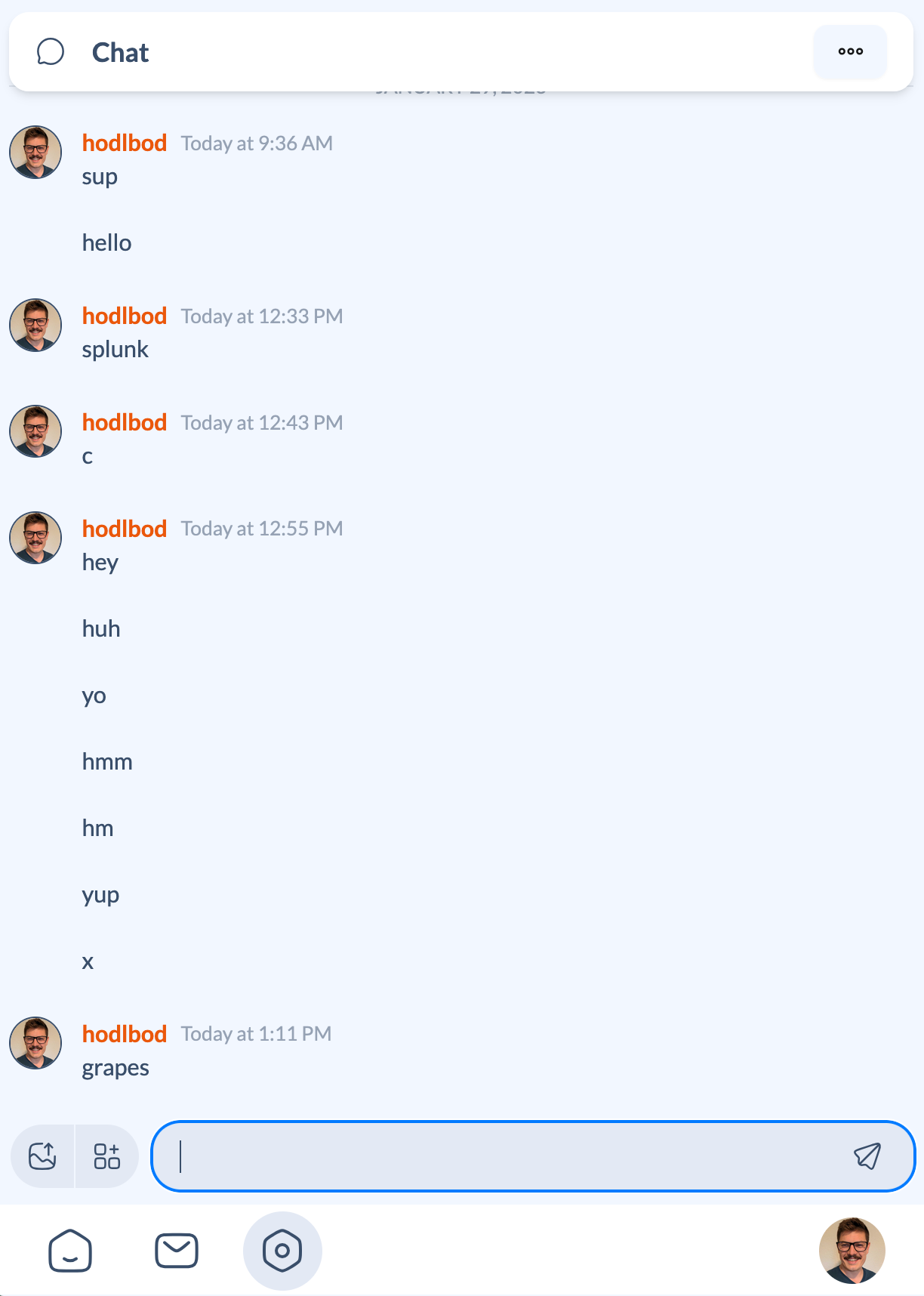Open the envelope messages icon
The image size is (924, 1296).
pos(177,1251)
